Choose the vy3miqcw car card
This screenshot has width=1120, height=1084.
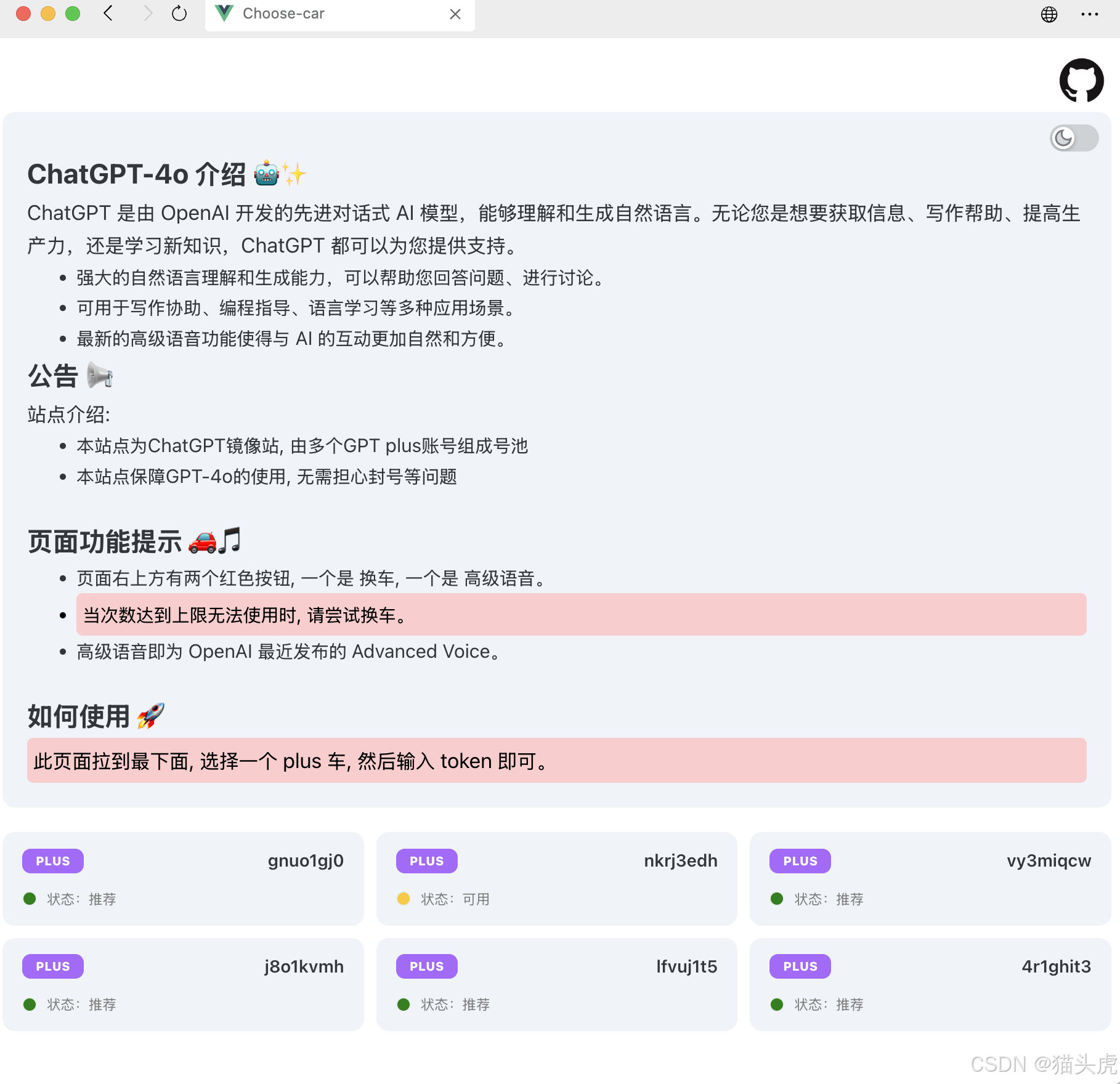point(930,878)
